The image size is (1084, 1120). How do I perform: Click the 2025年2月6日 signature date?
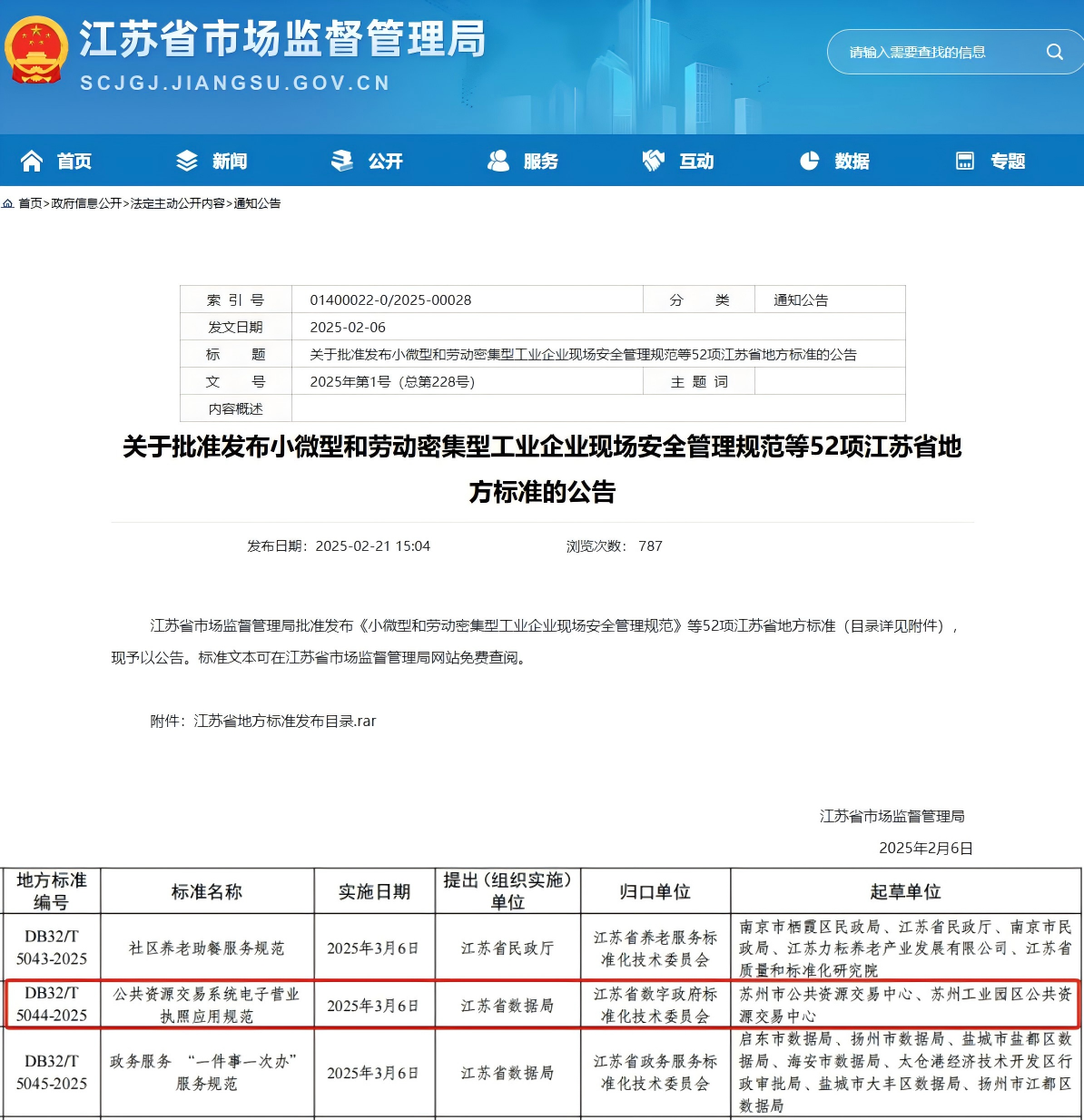[x=926, y=849]
